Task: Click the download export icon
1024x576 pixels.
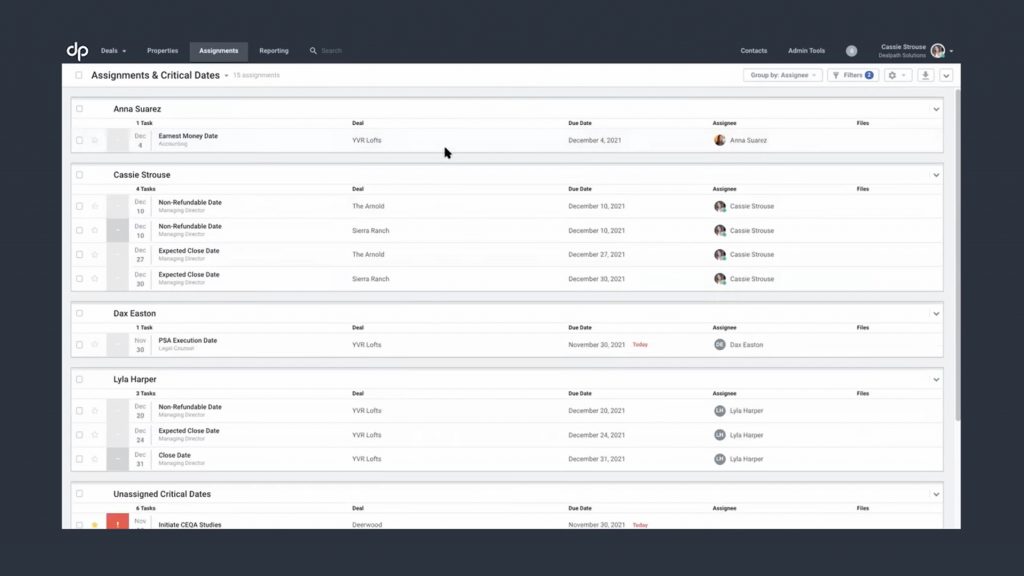Action: (925, 76)
